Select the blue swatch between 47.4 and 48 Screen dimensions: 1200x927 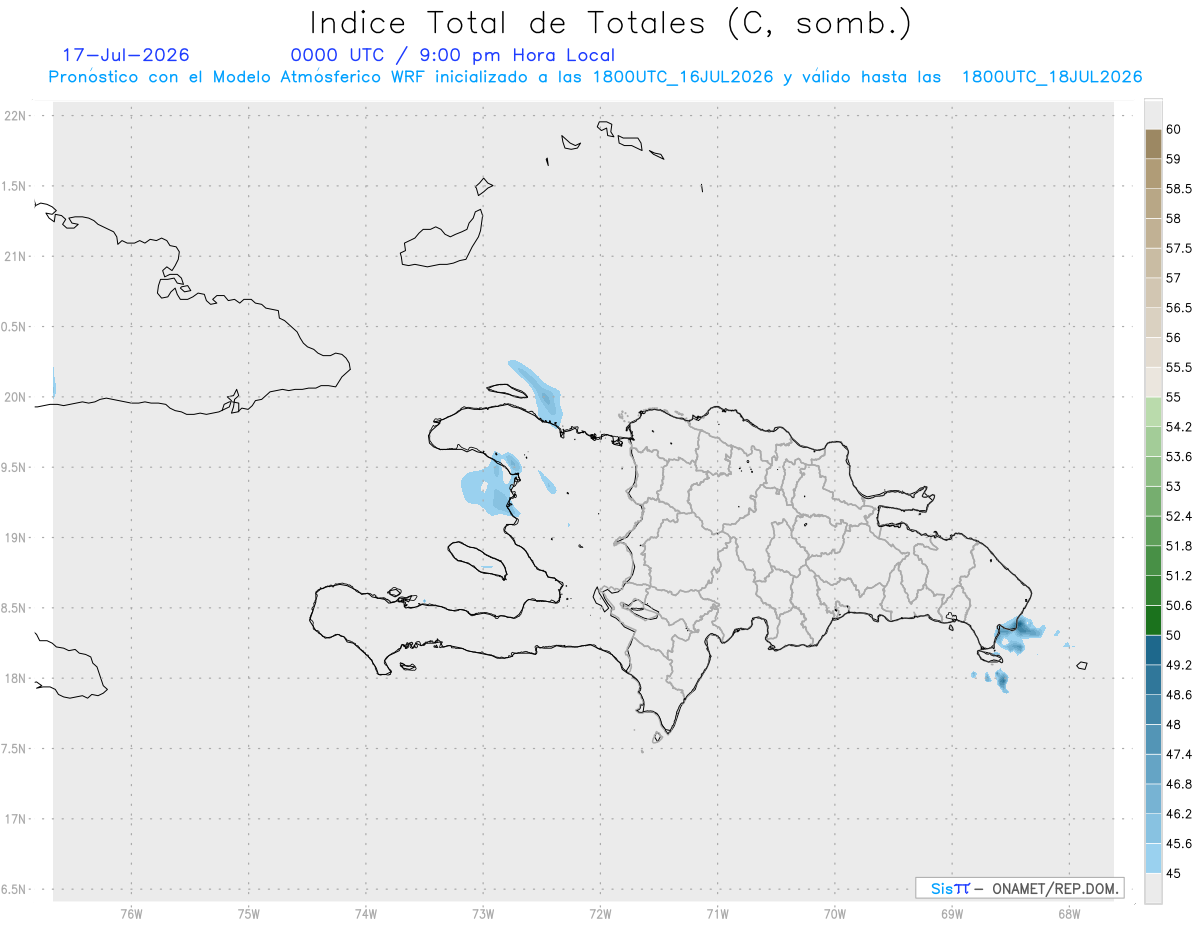click(1153, 739)
